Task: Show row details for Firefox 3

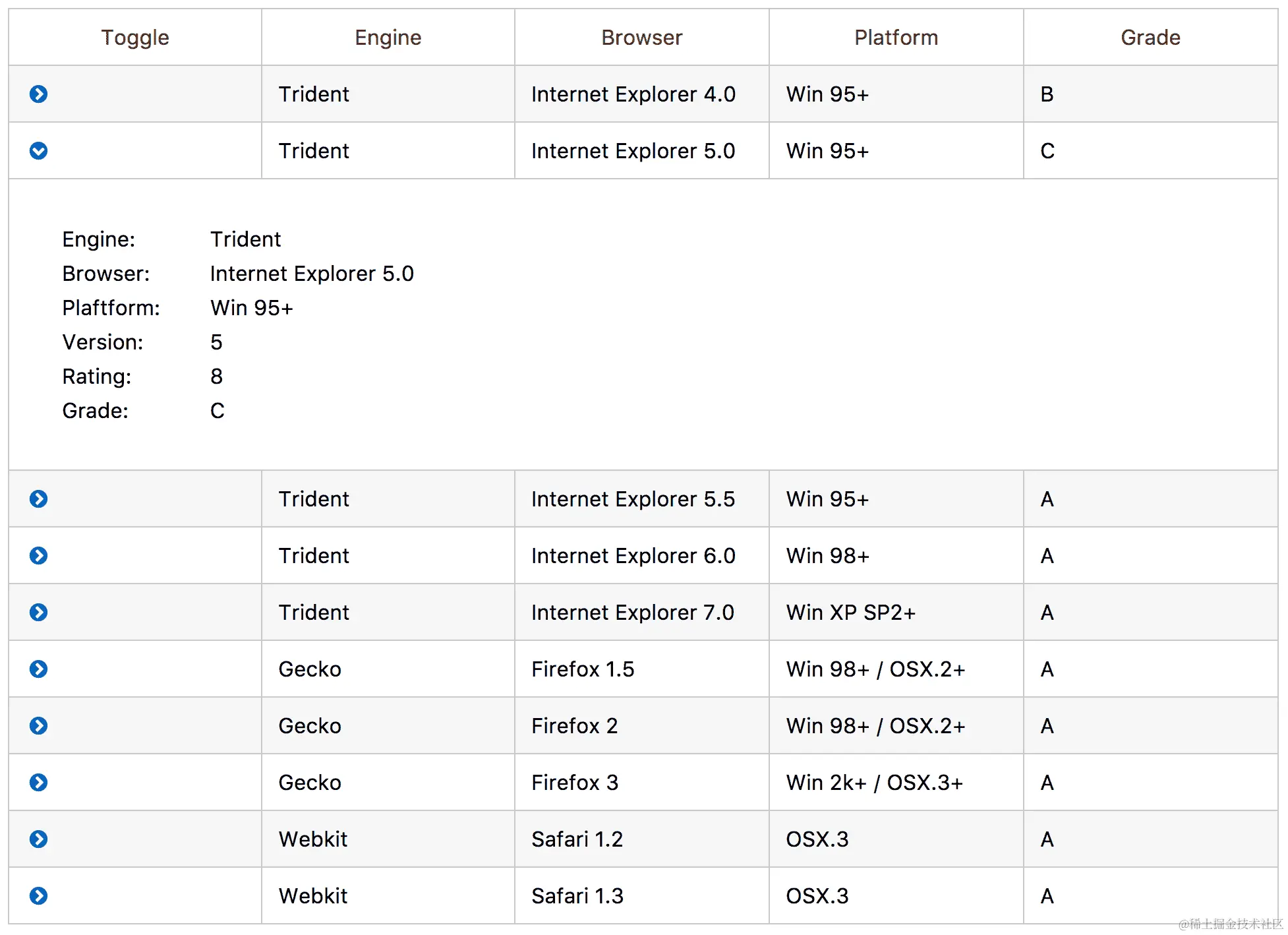Action: click(x=39, y=783)
